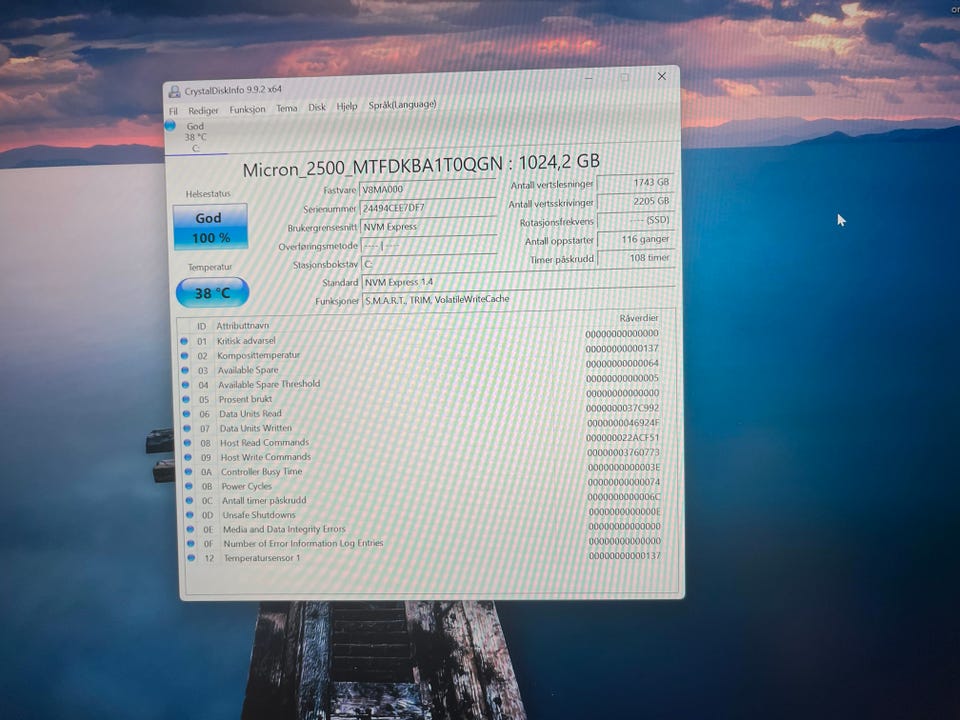Click the status dot for Controller Busy Time
Image resolution: width=960 pixels, height=720 pixels.
pyautogui.click(x=189, y=471)
